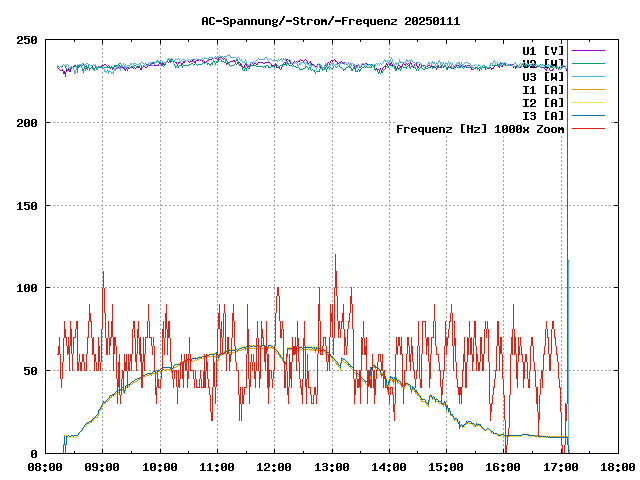Click the 150 y-axis tick label

coord(27,206)
